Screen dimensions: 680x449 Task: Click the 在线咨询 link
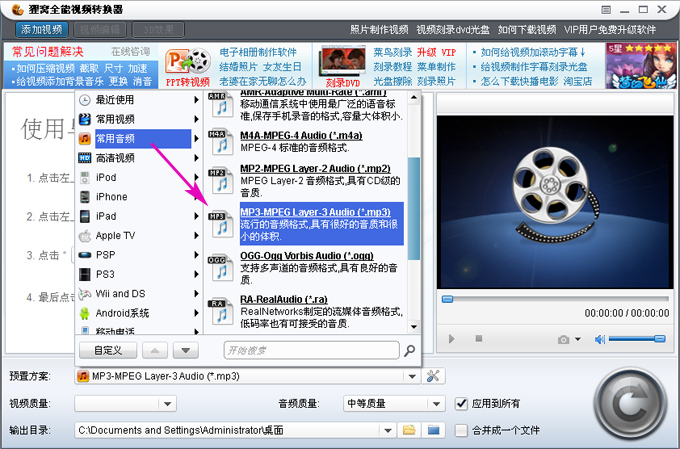(x=130, y=52)
